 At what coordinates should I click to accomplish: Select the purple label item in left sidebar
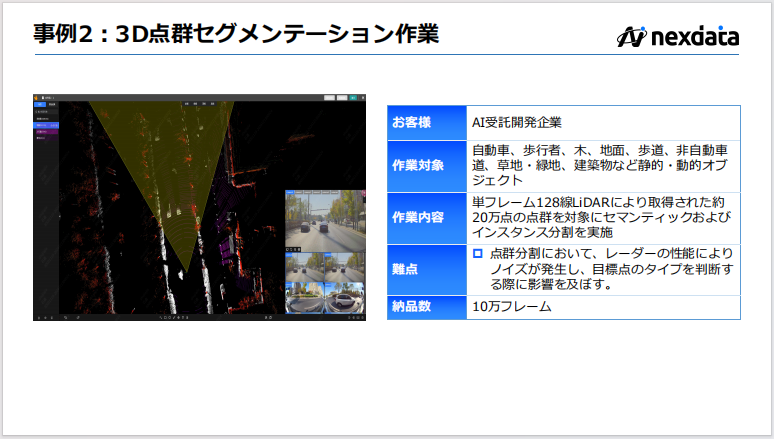coord(44,133)
